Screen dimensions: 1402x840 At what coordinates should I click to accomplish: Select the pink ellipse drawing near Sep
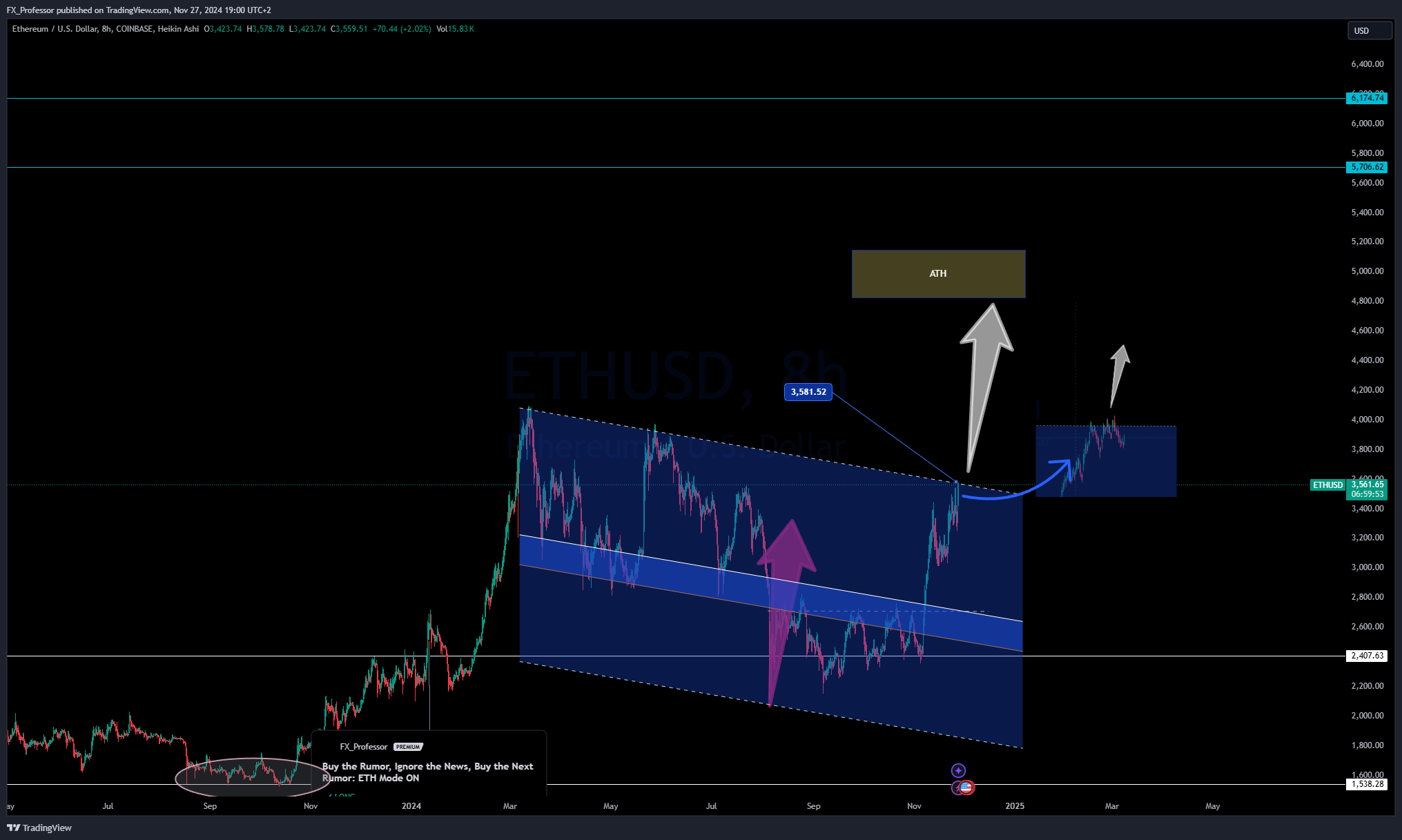(253, 777)
